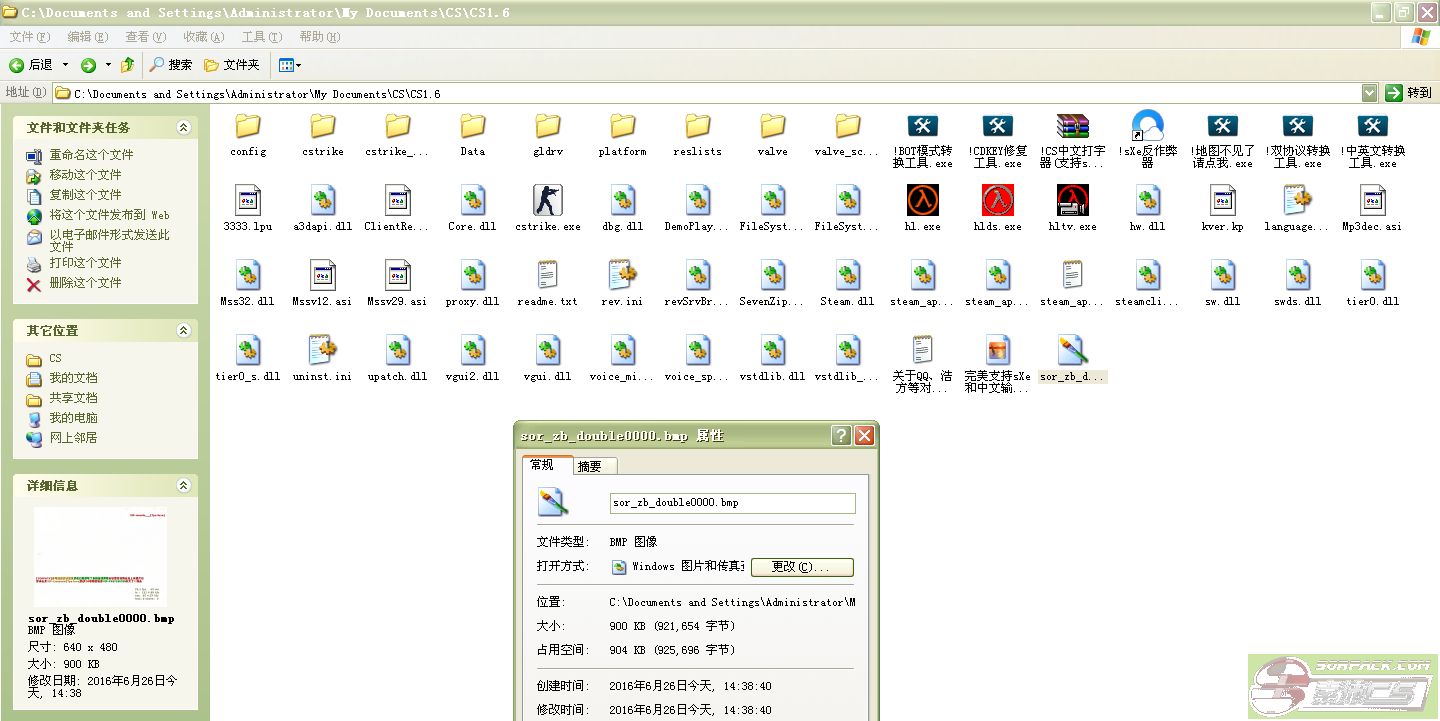Click the filename field in properties dialog
The height and width of the screenshot is (721, 1440).
(x=732, y=503)
